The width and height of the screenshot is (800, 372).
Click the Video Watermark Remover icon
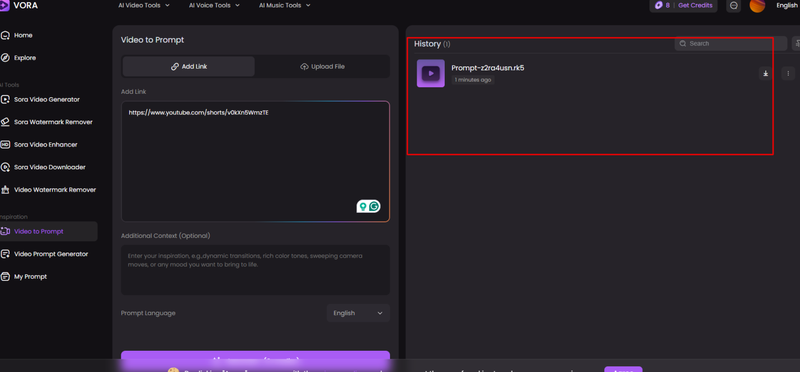[5, 190]
